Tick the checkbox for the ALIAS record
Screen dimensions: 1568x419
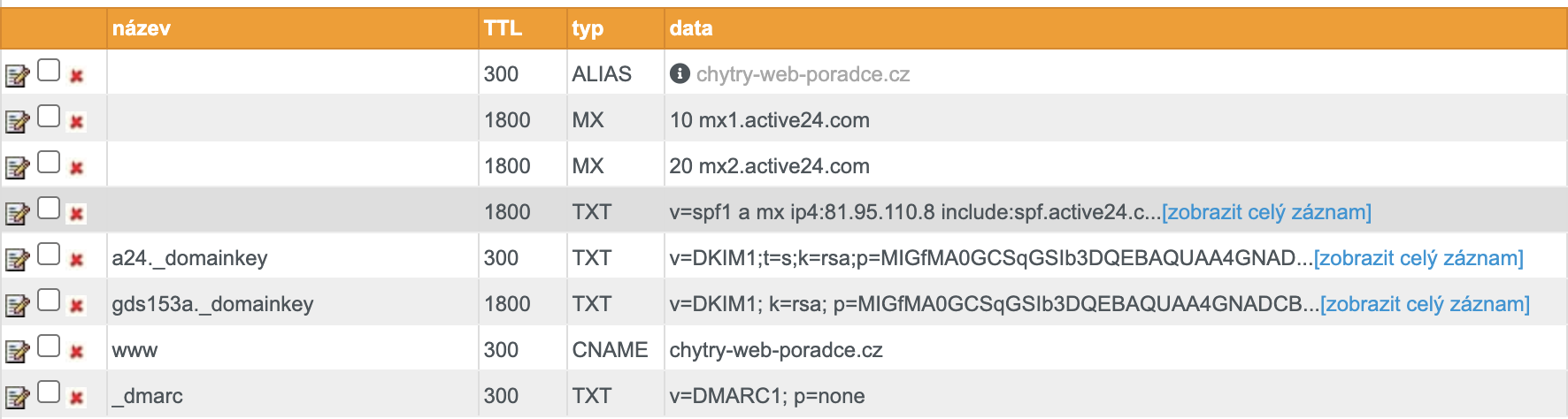(x=49, y=70)
